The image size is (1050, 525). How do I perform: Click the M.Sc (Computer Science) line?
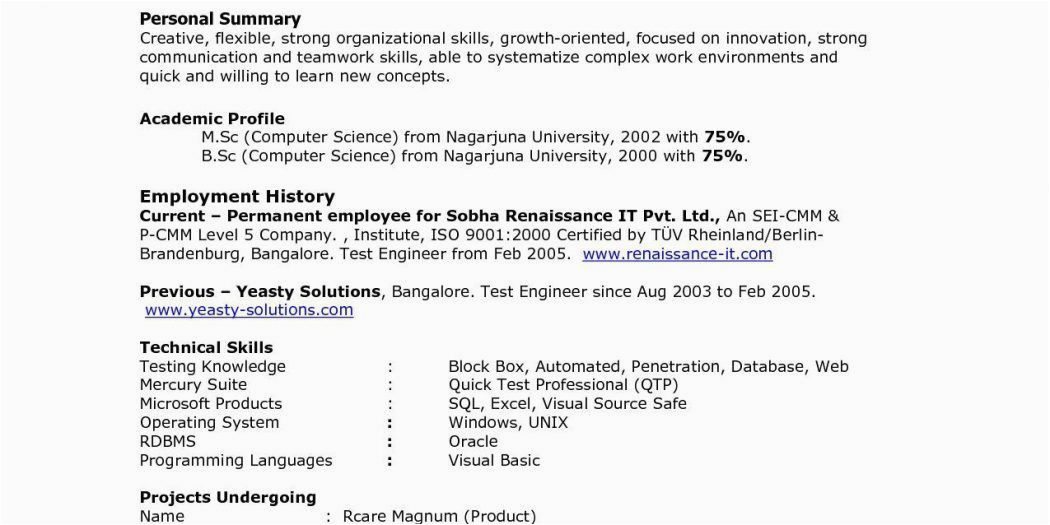[475, 137]
